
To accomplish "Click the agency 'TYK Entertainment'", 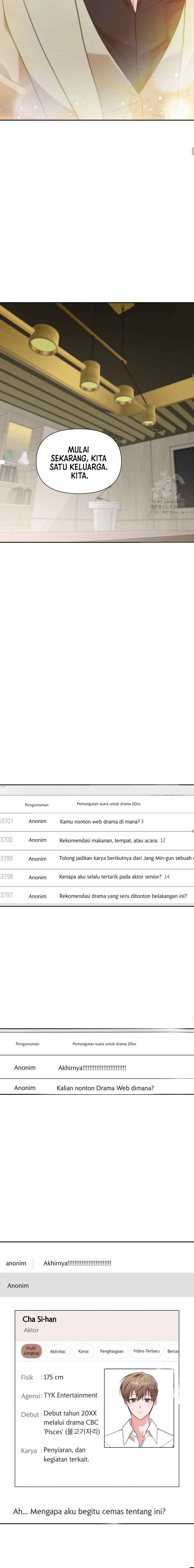I will [71, 1395].
